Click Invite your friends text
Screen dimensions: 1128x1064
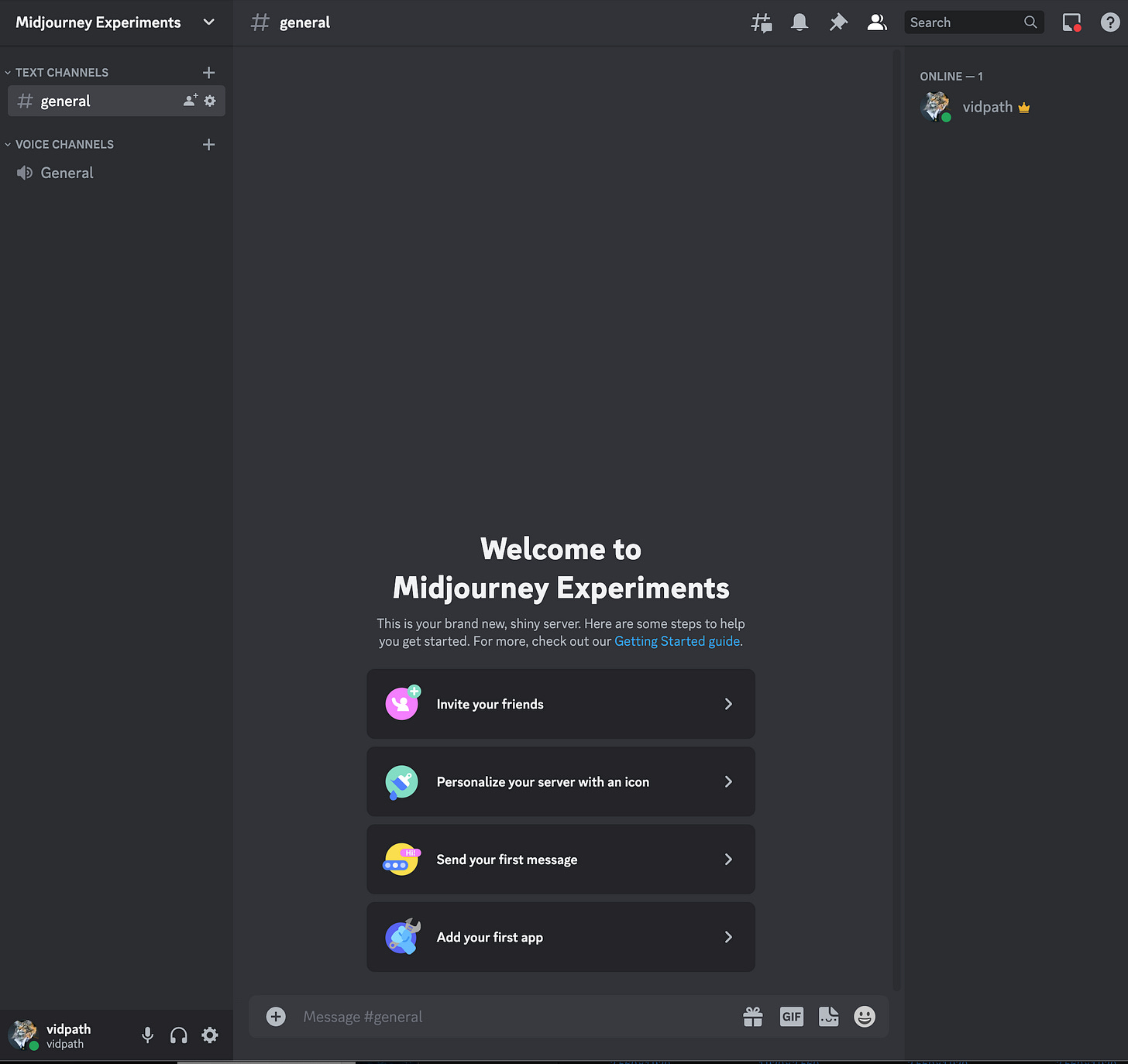pos(490,704)
